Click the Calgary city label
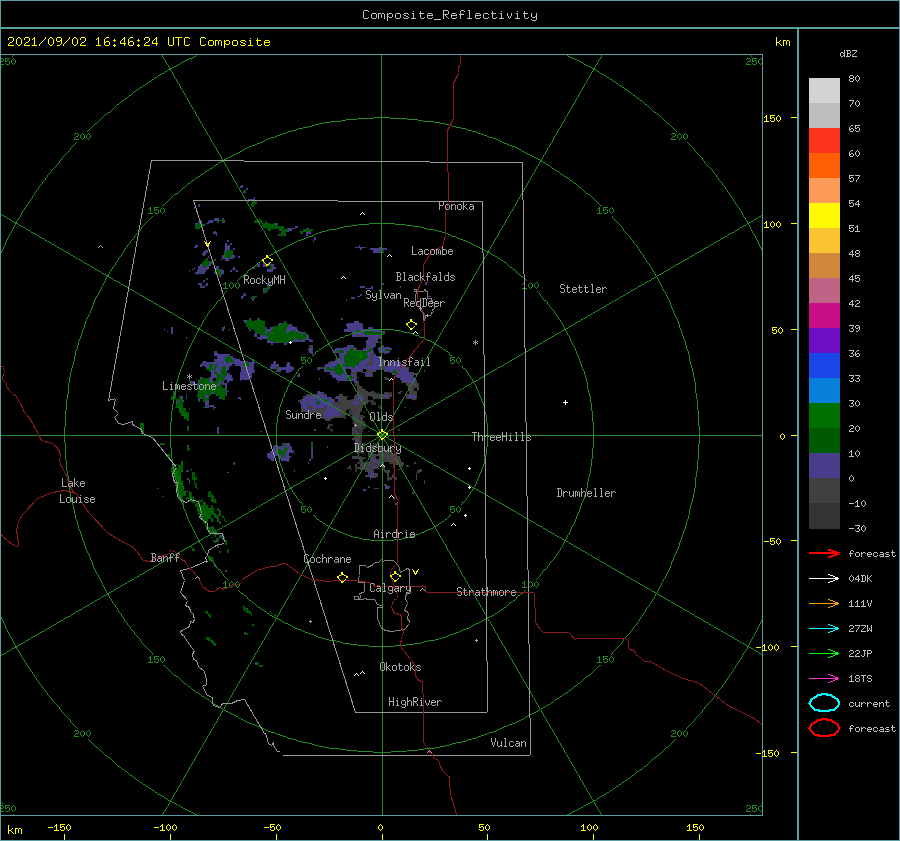900x841 pixels. tap(390, 588)
